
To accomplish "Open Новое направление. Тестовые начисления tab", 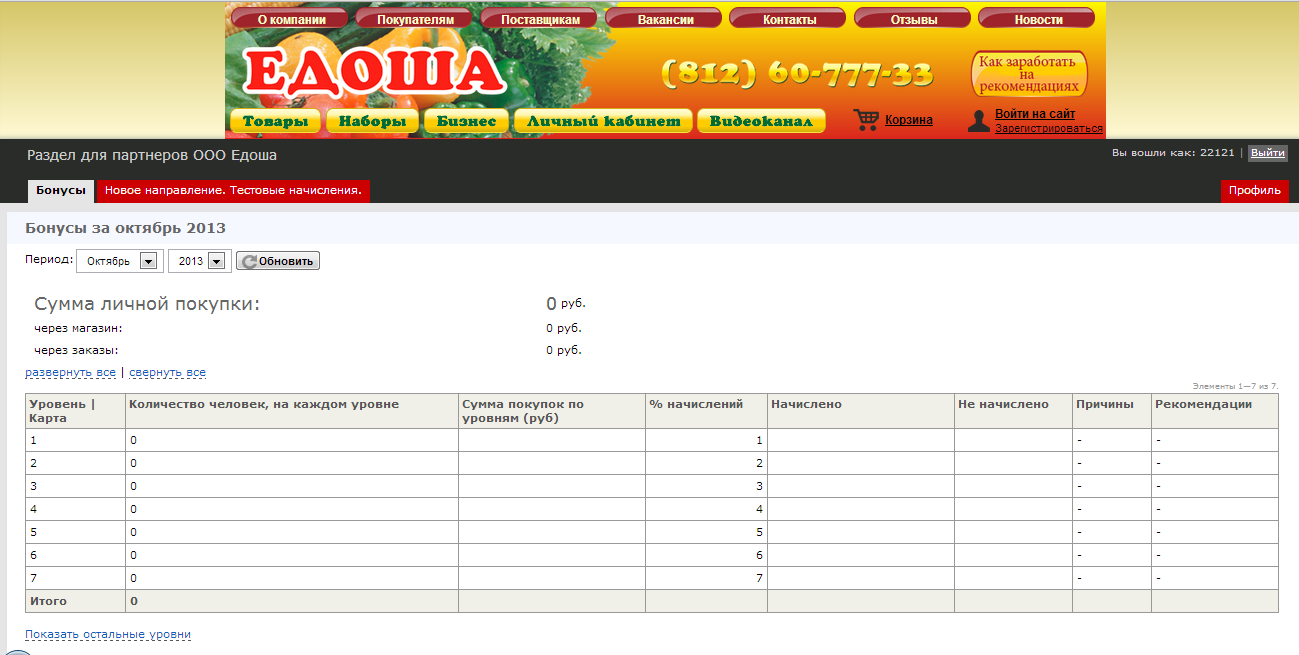I will (233, 190).
